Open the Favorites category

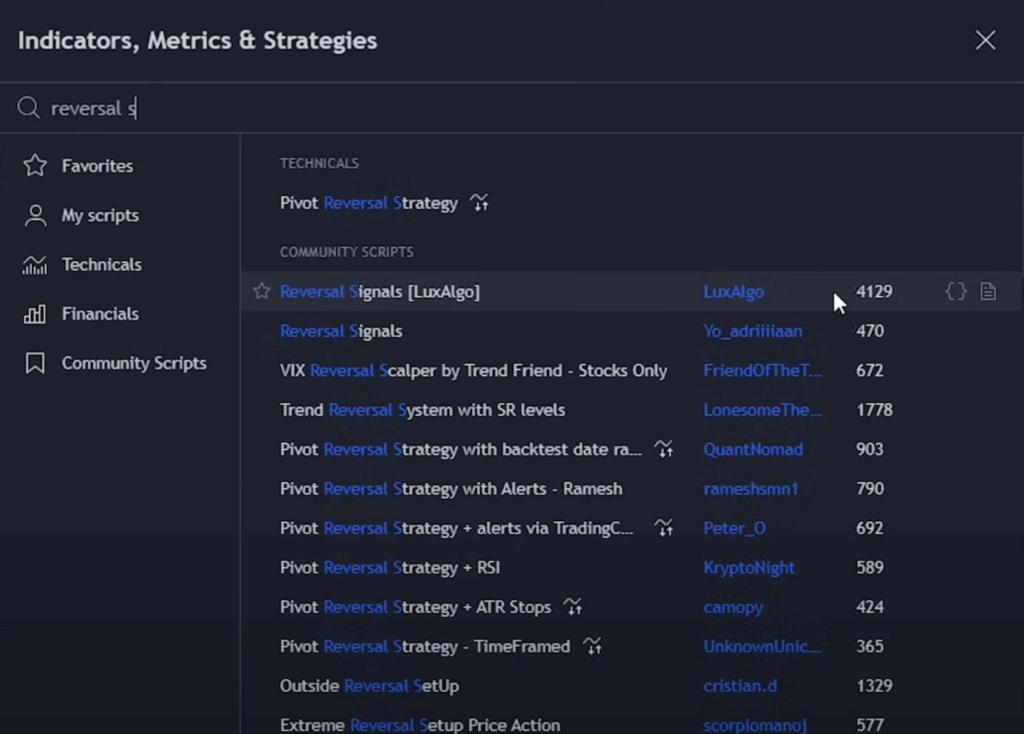[x=97, y=166]
